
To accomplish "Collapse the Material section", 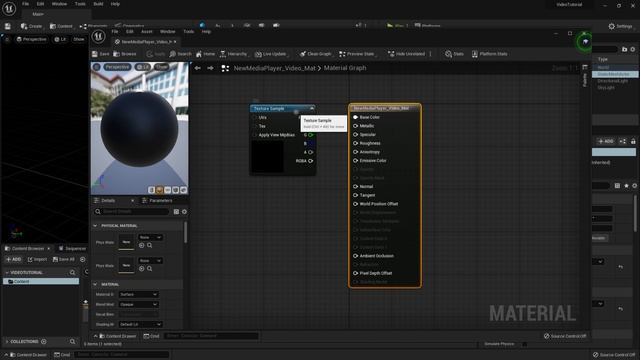I will coord(95,284).
